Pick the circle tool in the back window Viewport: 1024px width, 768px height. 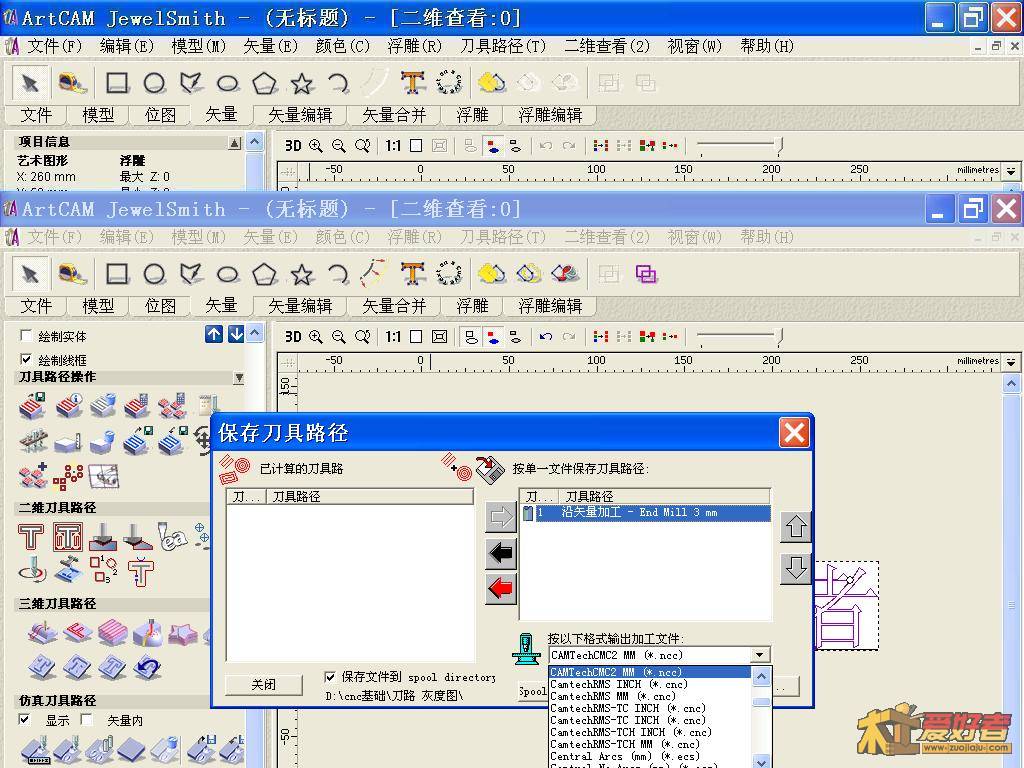(154, 83)
